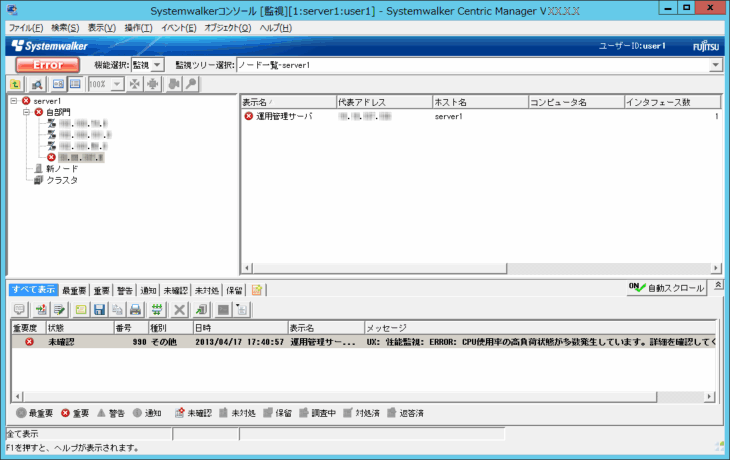Viewport: 730px width, 460px height.
Task: Click the 未確認 legend icon at bottom
Action: tap(179, 413)
